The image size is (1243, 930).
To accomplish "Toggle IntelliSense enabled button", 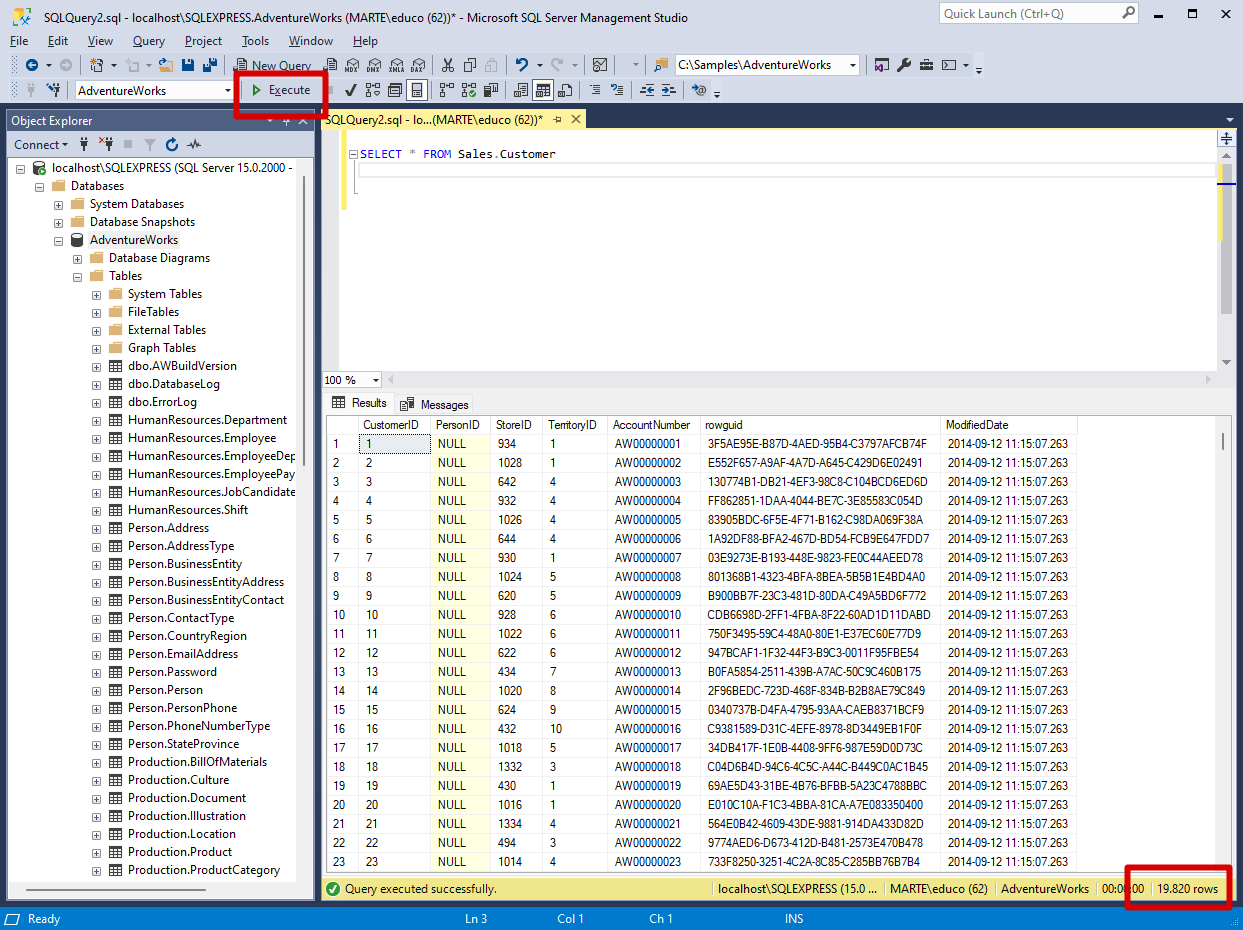I will [x=416, y=90].
